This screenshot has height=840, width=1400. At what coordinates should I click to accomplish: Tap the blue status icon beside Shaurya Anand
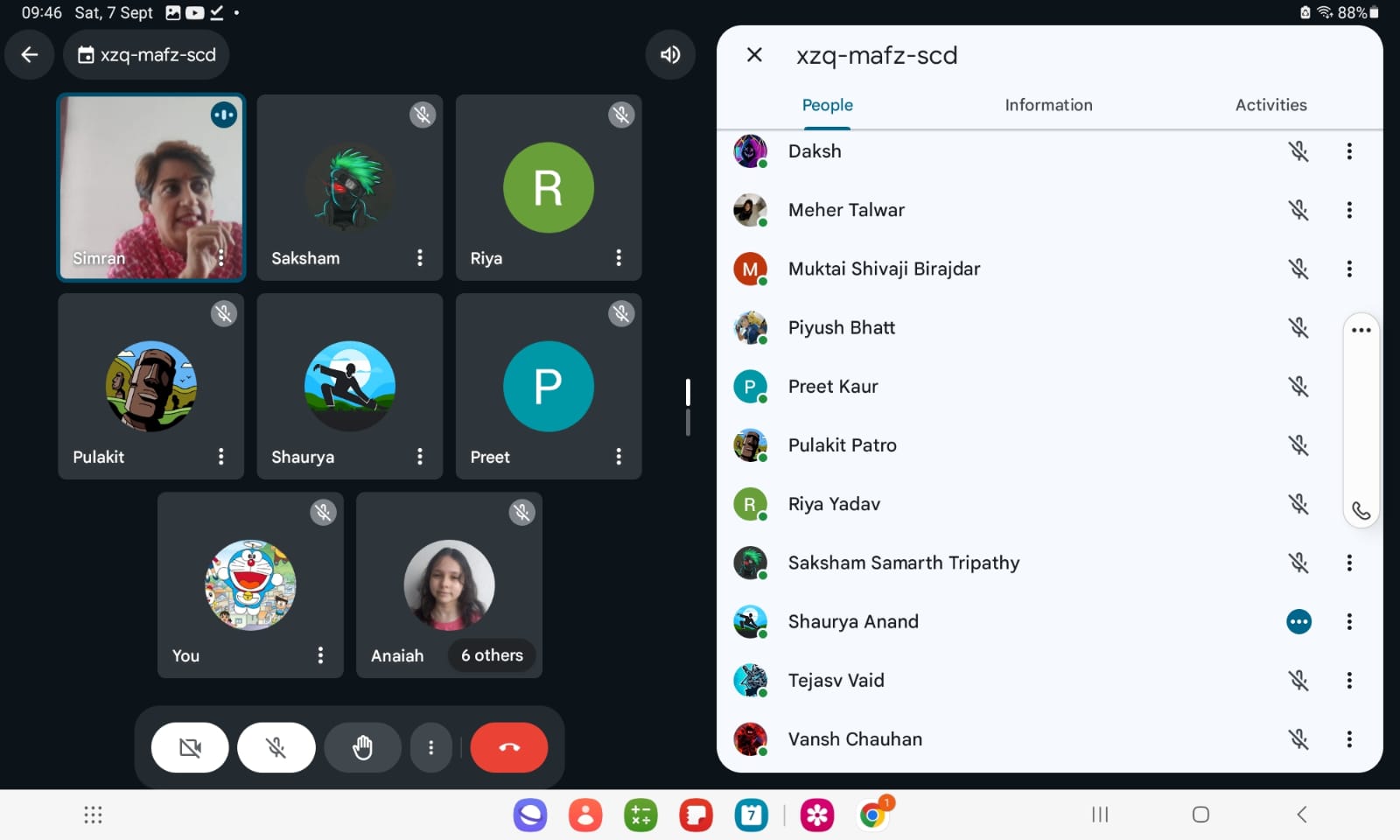1298,621
